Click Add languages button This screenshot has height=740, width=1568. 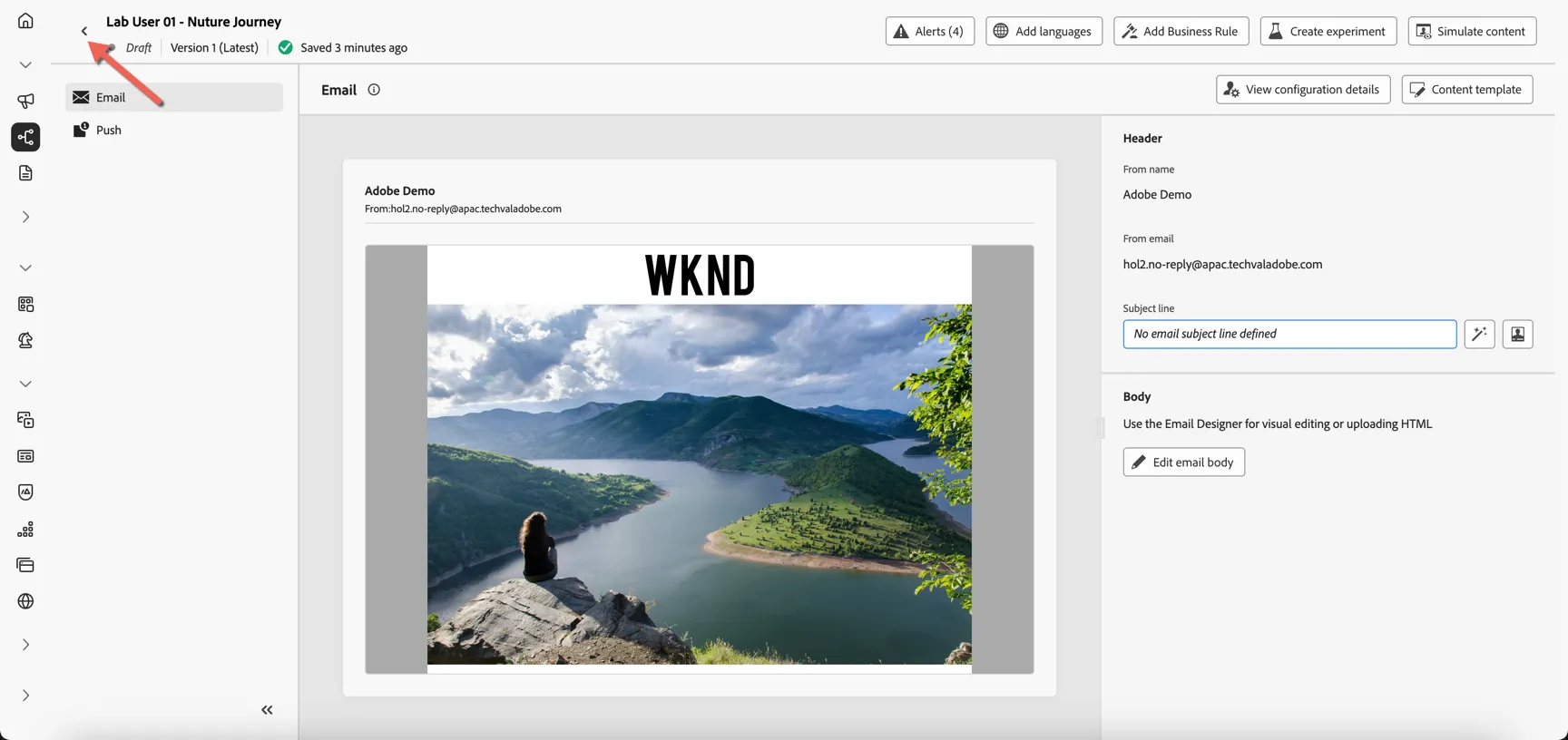(1044, 31)
